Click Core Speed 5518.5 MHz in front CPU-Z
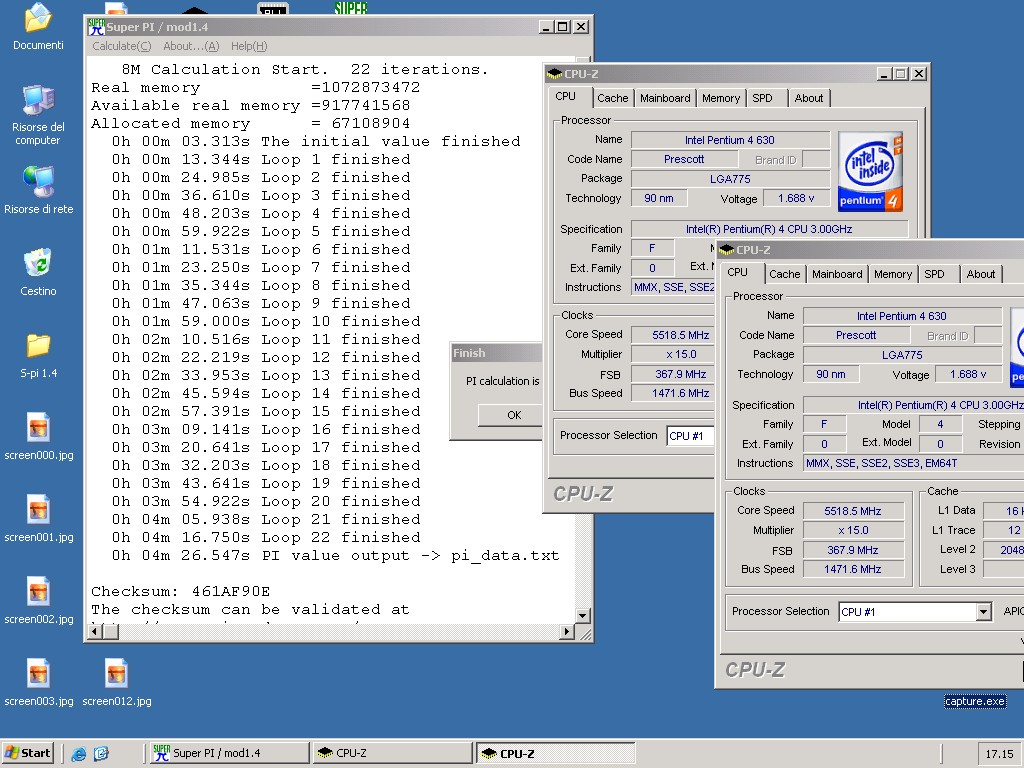 click(852, 511)
